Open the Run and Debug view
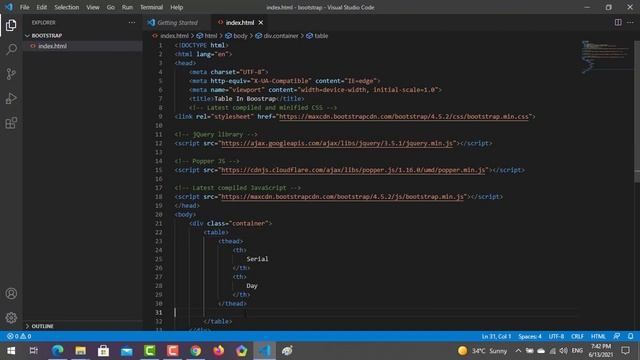Image resolution: width=640 pixels, height=360 pixels. point(11,98)
